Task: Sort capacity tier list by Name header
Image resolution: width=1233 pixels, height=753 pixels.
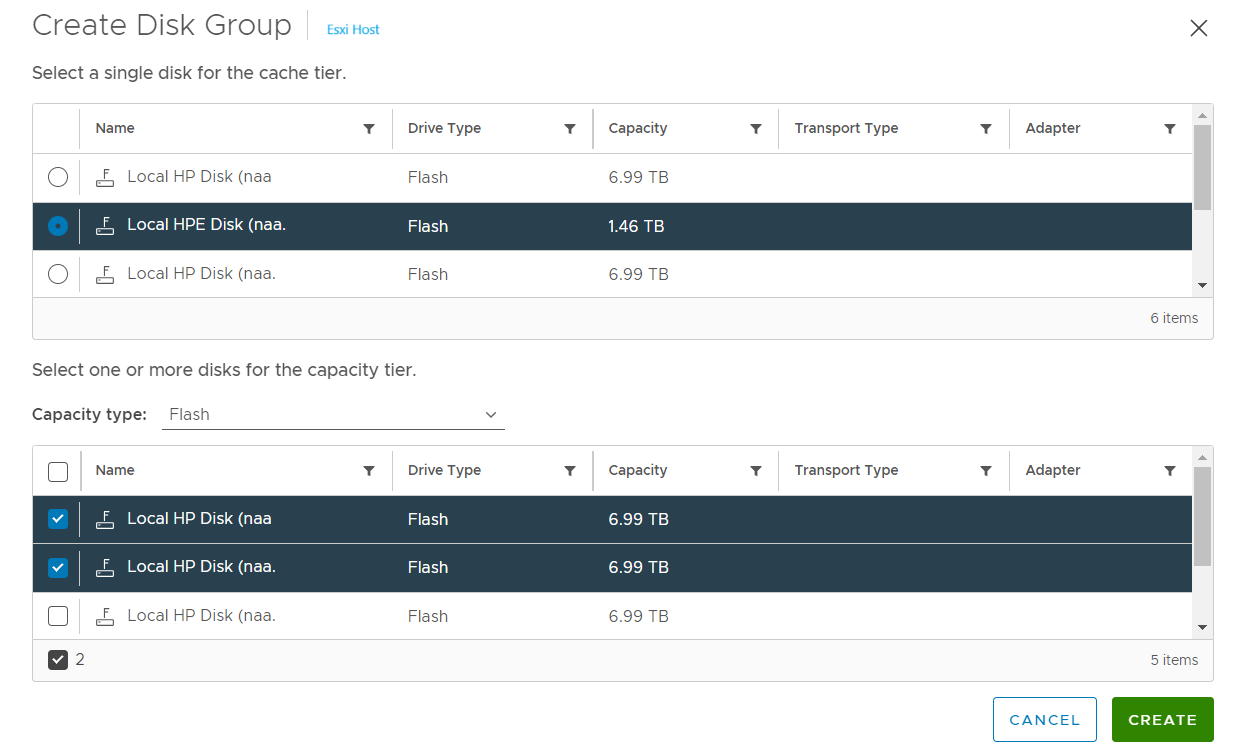Action: click(x=115, y=470)
